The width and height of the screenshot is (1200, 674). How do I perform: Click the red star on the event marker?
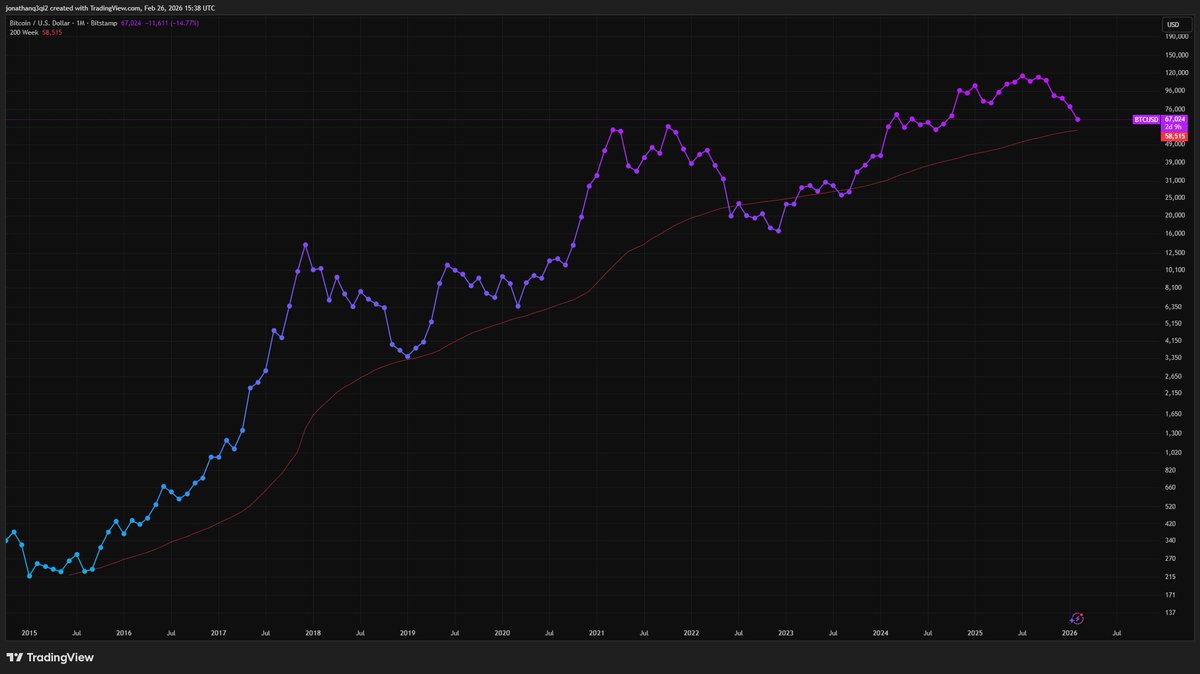1081,614
